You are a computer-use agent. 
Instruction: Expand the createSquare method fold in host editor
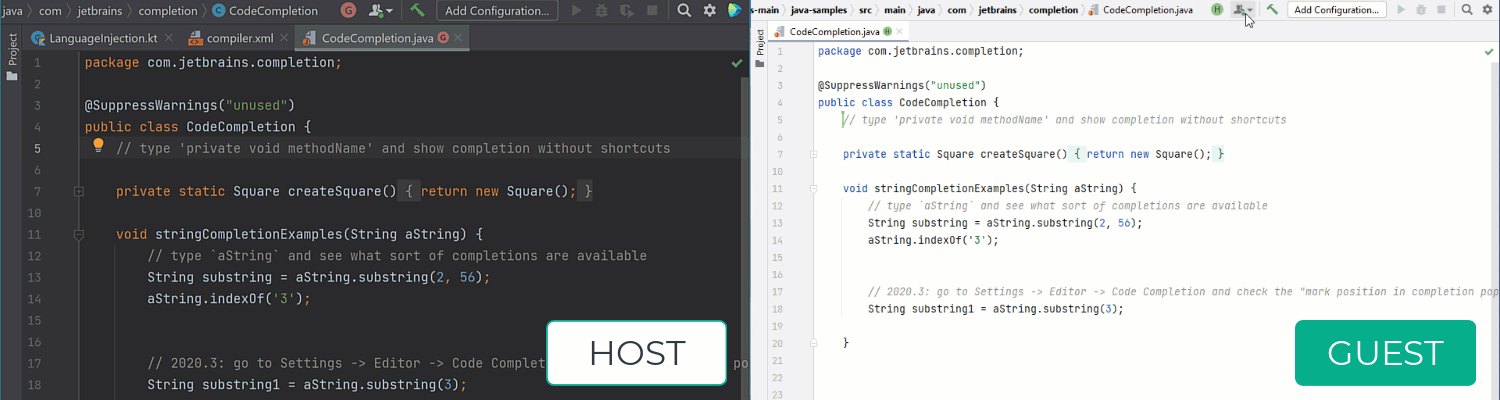(x=77, y=191)
